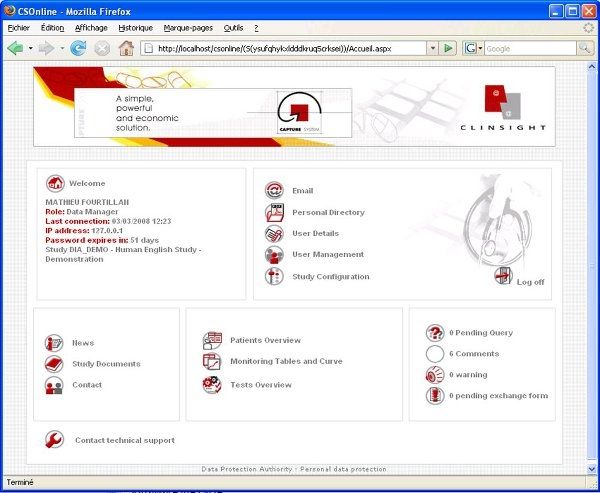Screen dimensions: 600x493
Task: Reload the page with the refresh button
Action: coord(78,48)
